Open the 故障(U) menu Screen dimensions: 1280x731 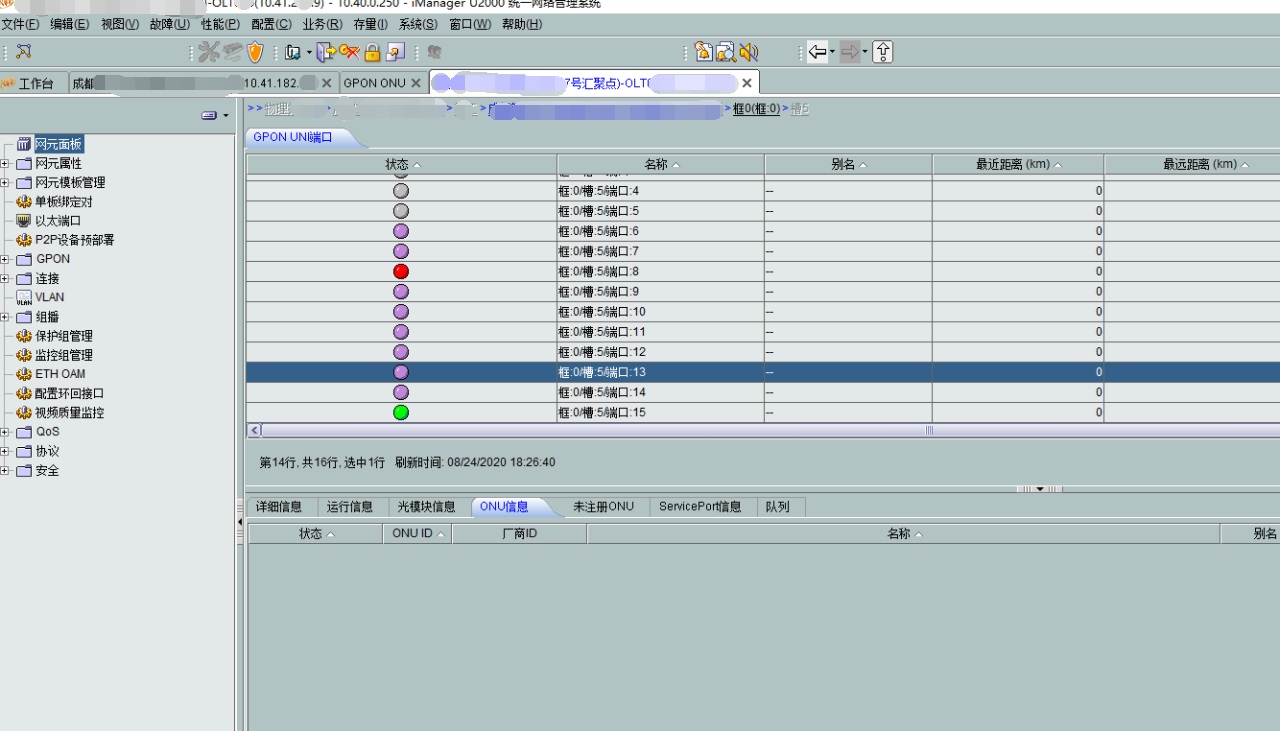pyautogui.click(x=170, y=24)
